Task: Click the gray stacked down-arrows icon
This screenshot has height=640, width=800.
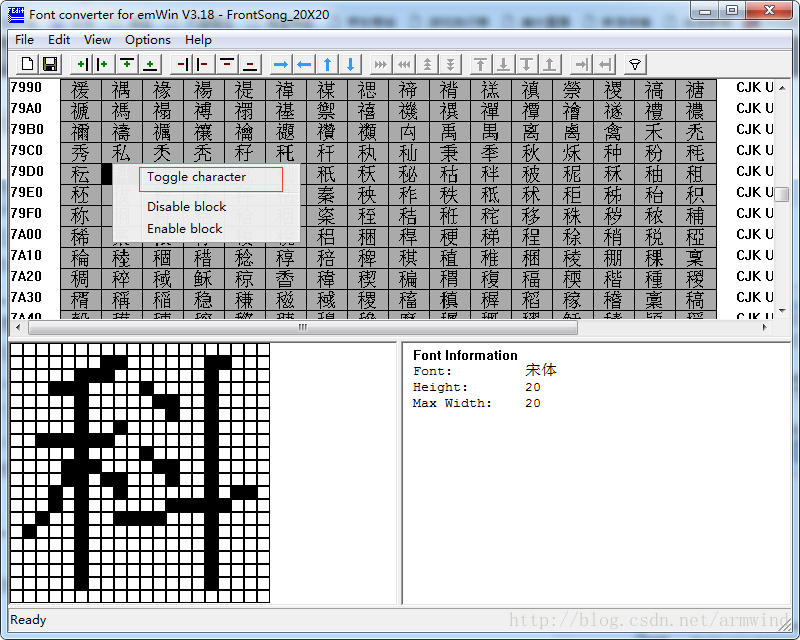Action: pos(450,64)
